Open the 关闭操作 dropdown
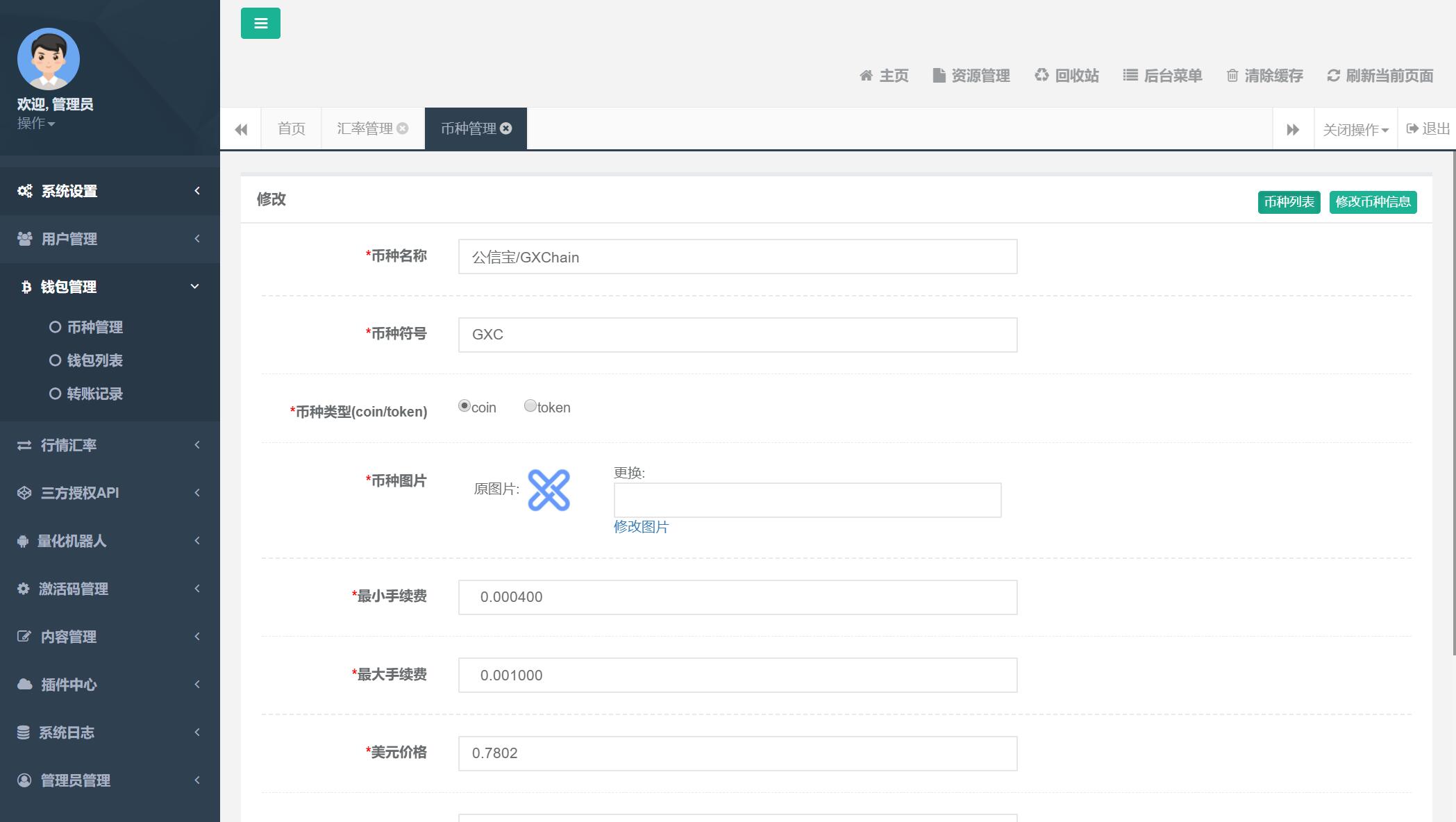Screen dimensions: 1456x822 (x=1355, y=130)
